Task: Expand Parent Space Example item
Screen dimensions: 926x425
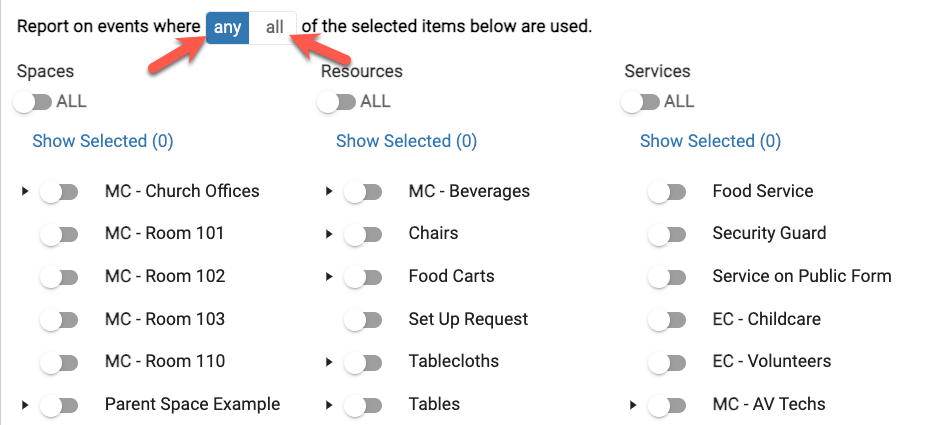Action: [x=25, y=404]
